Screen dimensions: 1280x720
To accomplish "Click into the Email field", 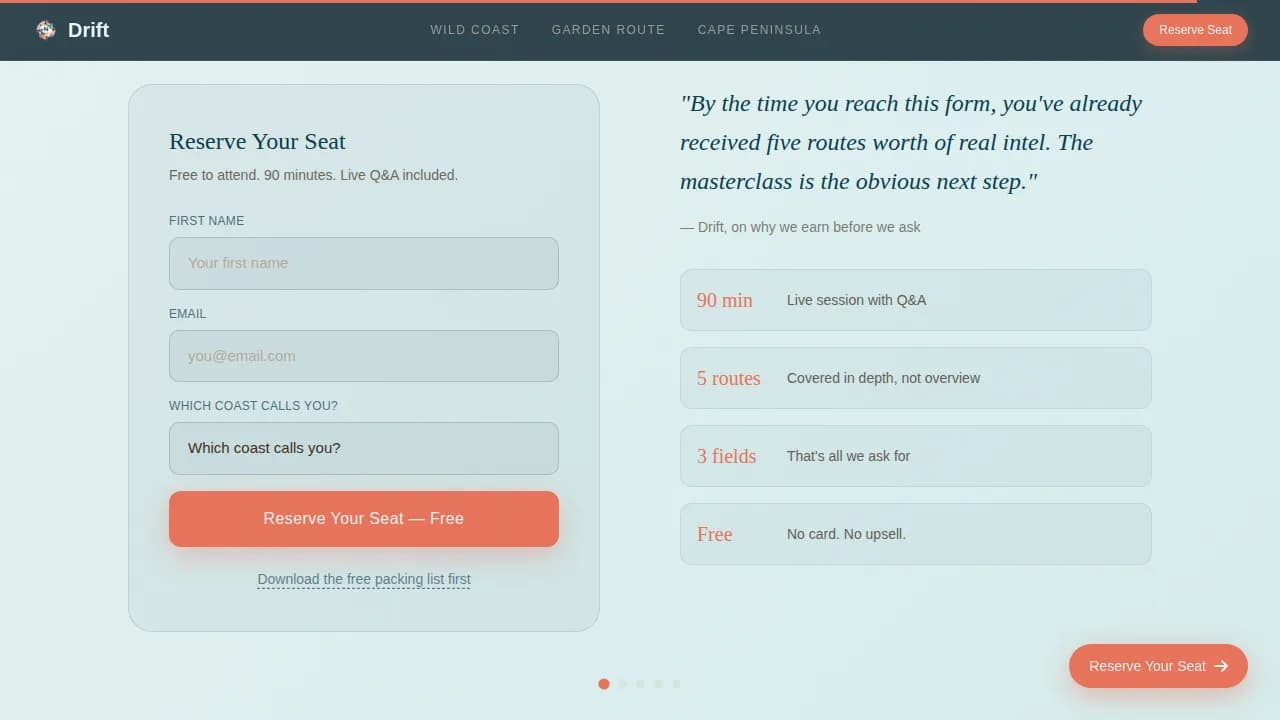I will tap(364, 356).
